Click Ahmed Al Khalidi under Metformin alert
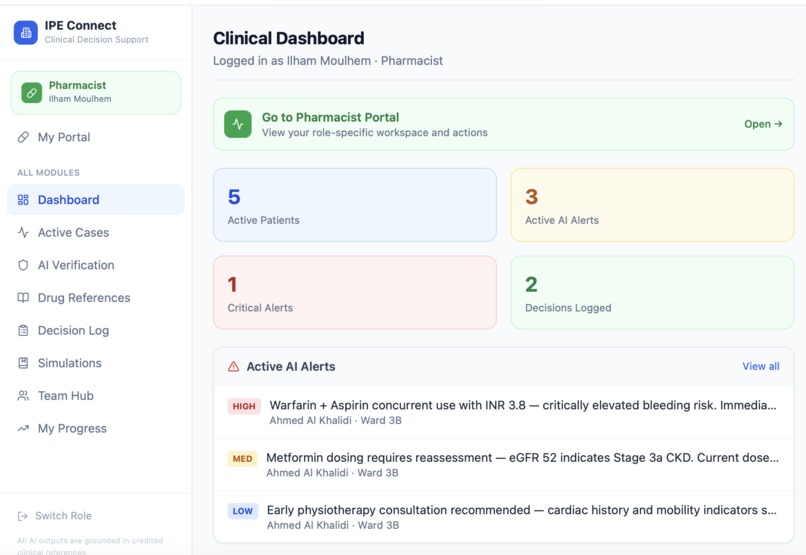The width and height of the screenshot is (806, 555). (307, 473)
